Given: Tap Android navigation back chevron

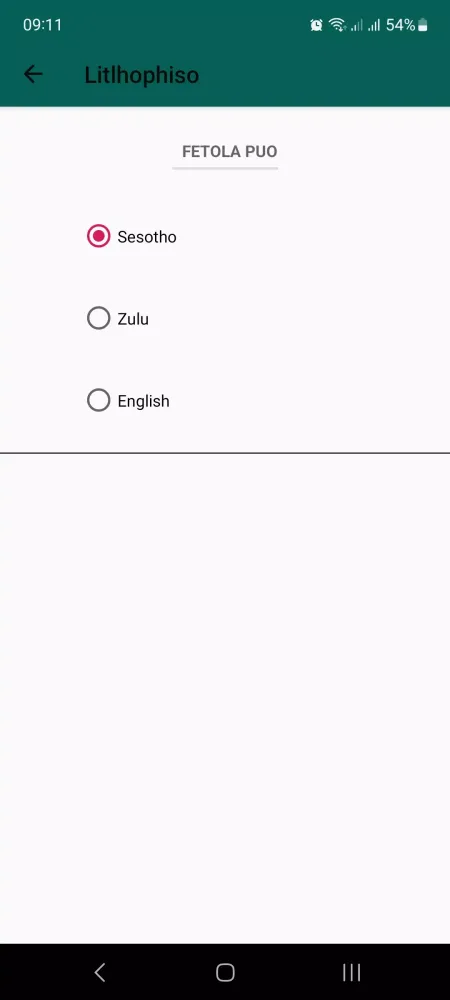Looking at the screenshot, I should tap(99, 972).
